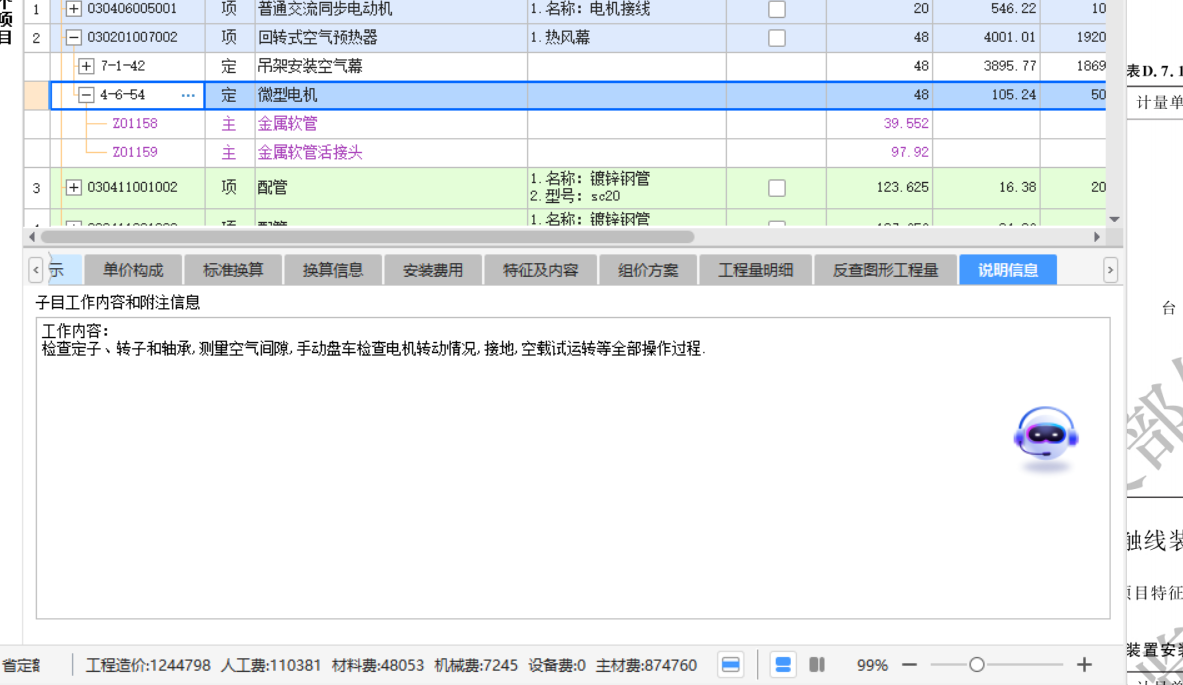This screenshot has width=1183, height=685.
Task: Open the 组价方案 tab
Action: (x=648, y=270)
